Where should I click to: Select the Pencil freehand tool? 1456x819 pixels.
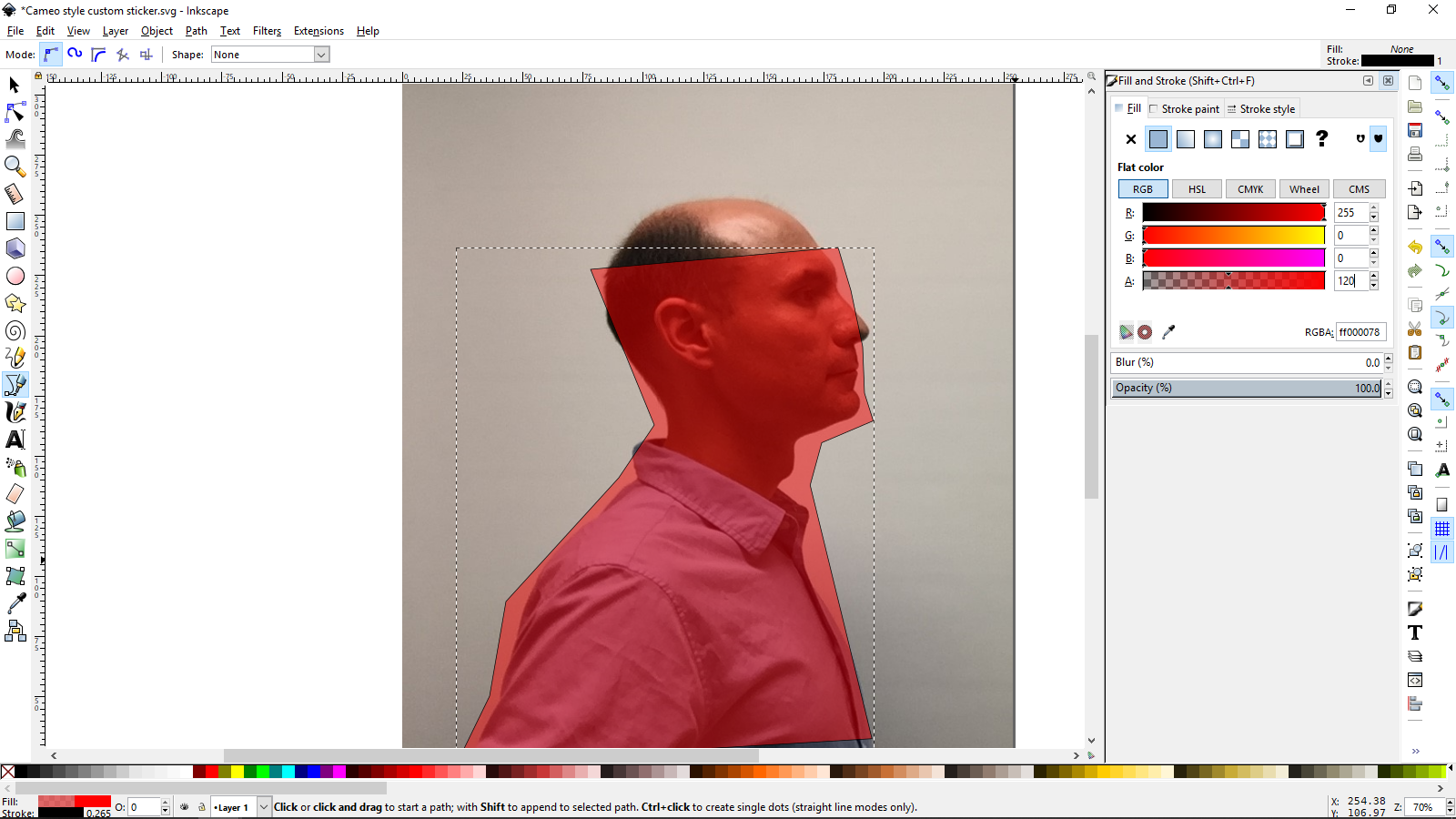(x=15, y=358)
